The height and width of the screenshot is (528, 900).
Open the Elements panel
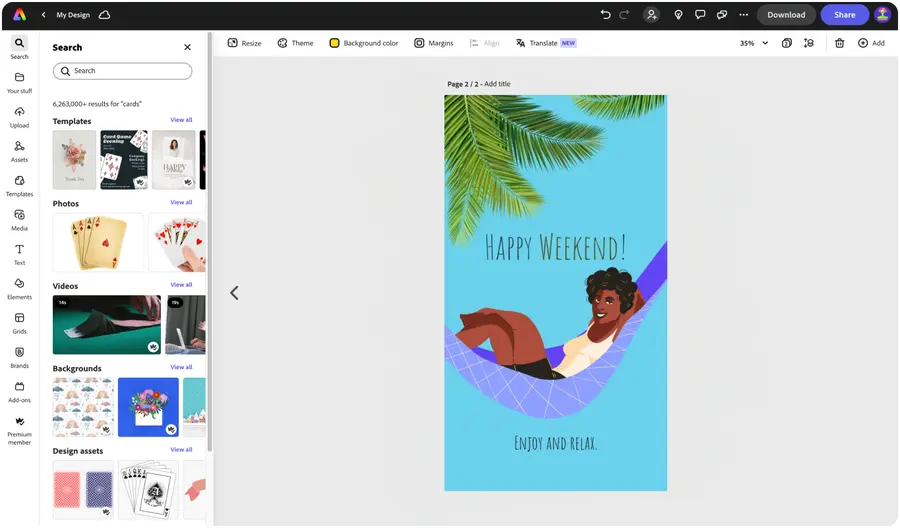pyautogui.click(x=19, y=288)
